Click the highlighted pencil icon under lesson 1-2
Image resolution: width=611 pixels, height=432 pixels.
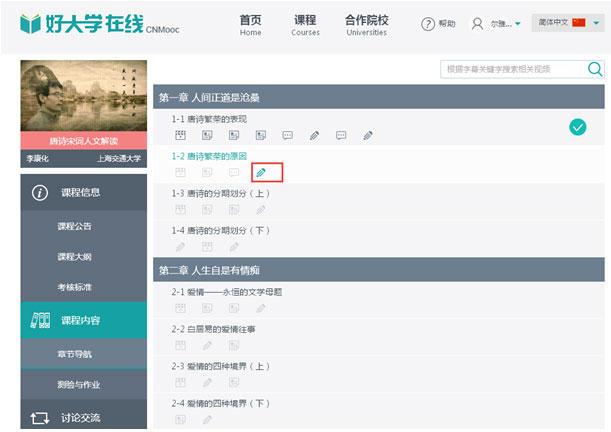(x=261, y=173)
